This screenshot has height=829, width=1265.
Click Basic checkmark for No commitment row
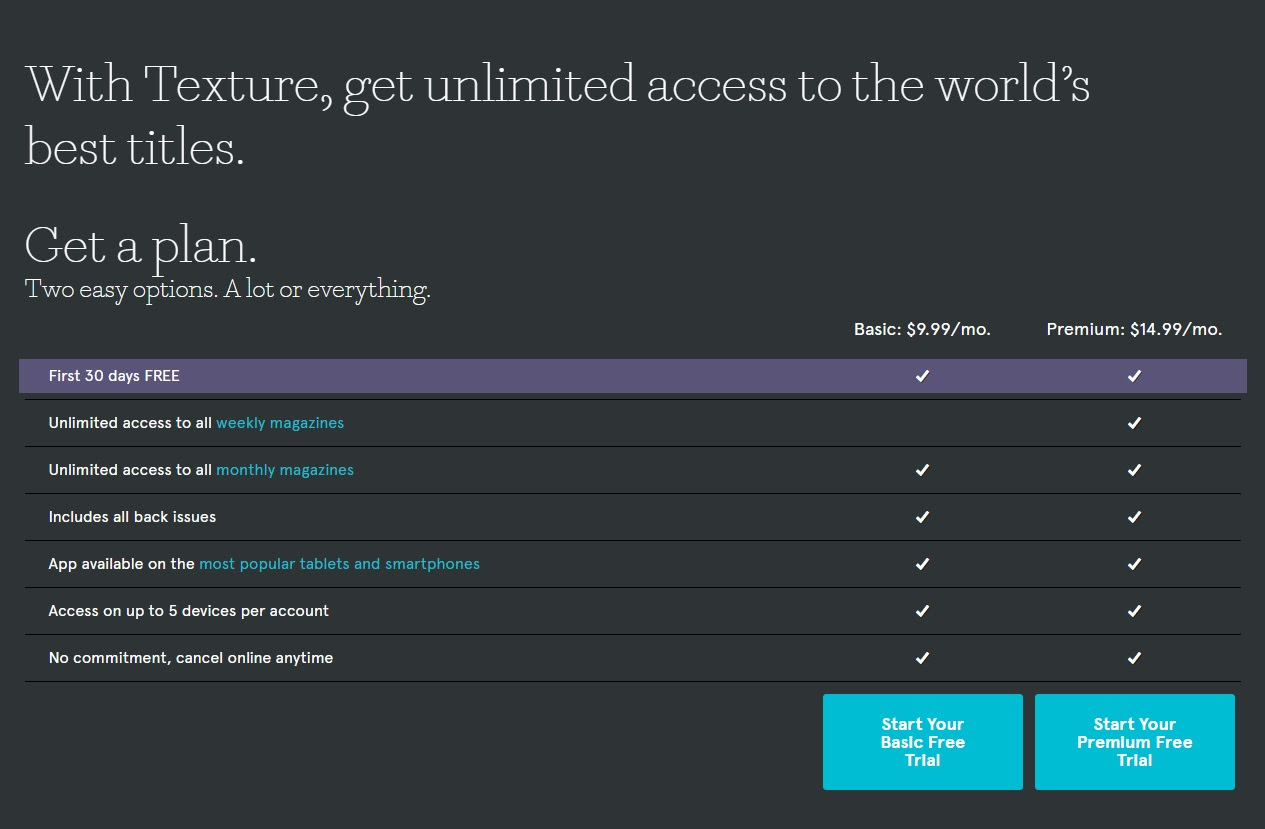[922, 658]
